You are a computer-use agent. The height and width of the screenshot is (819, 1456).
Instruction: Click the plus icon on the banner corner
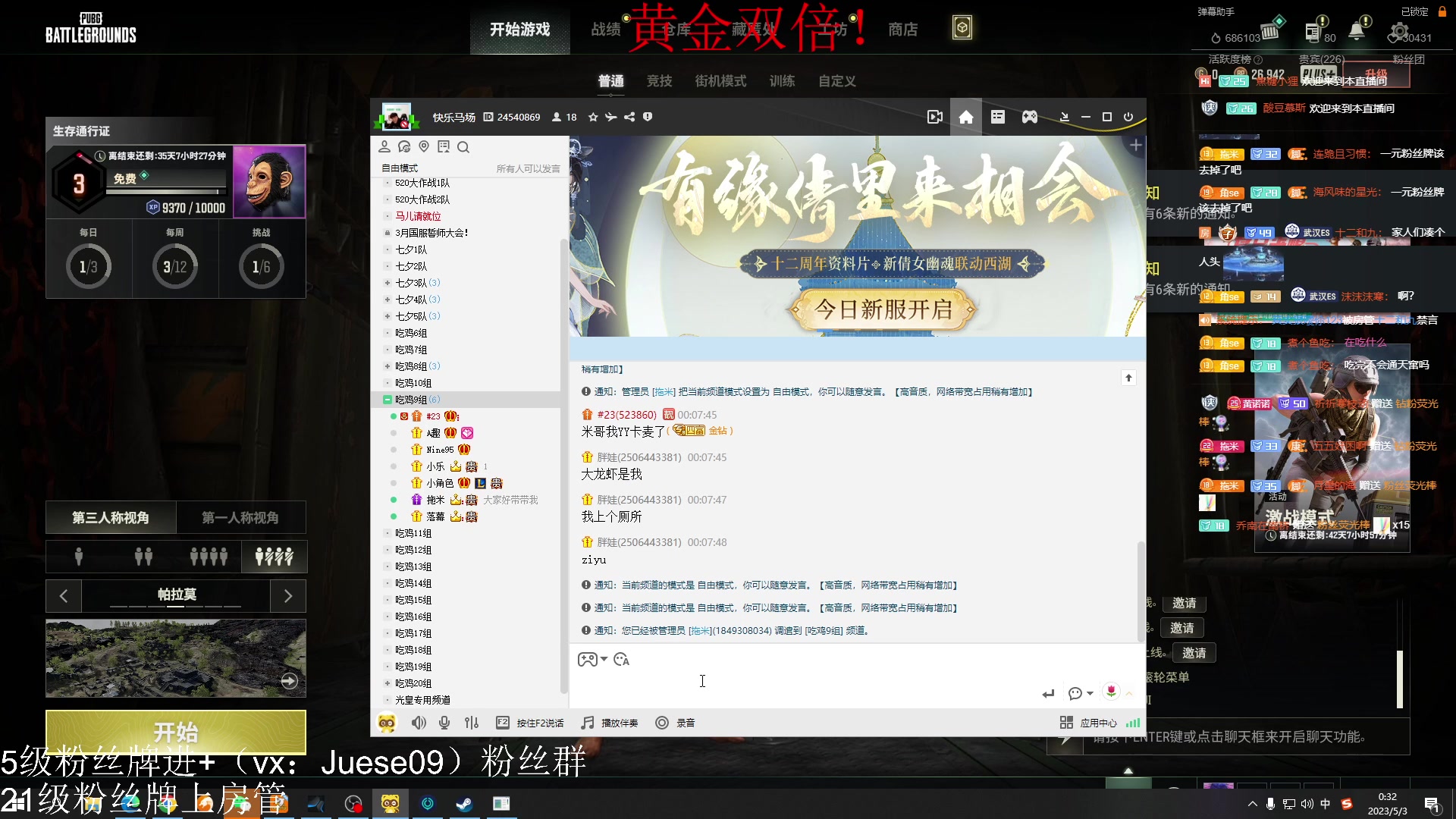pyautogui.click(x=1136, y=145)
